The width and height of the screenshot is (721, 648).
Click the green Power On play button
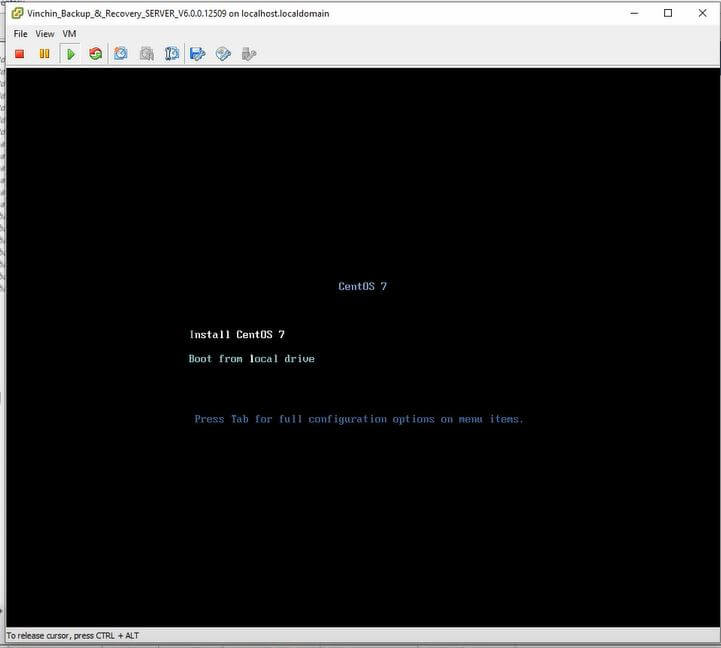[x=70, y=54]
